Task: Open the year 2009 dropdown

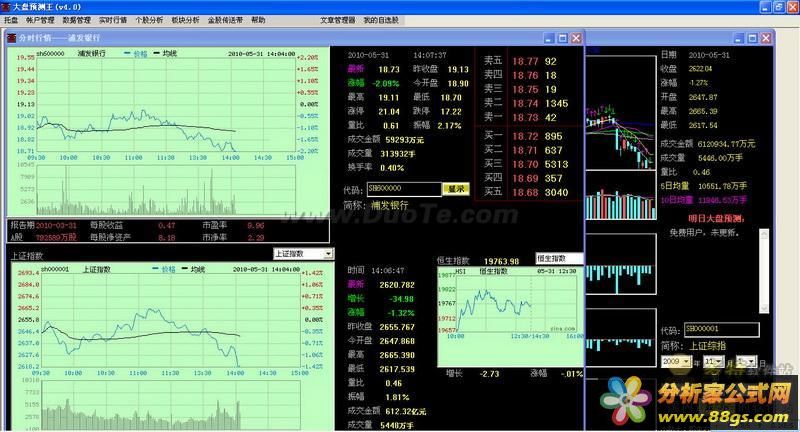Action: [x=686, y=361]
